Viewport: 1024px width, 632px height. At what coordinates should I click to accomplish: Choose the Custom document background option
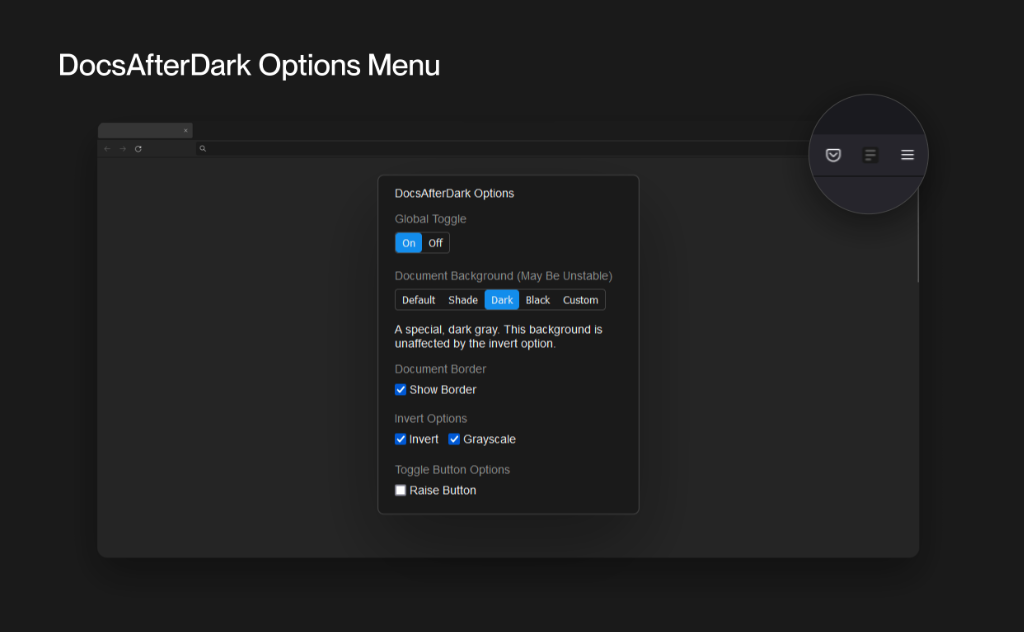(x=581, y=300)
